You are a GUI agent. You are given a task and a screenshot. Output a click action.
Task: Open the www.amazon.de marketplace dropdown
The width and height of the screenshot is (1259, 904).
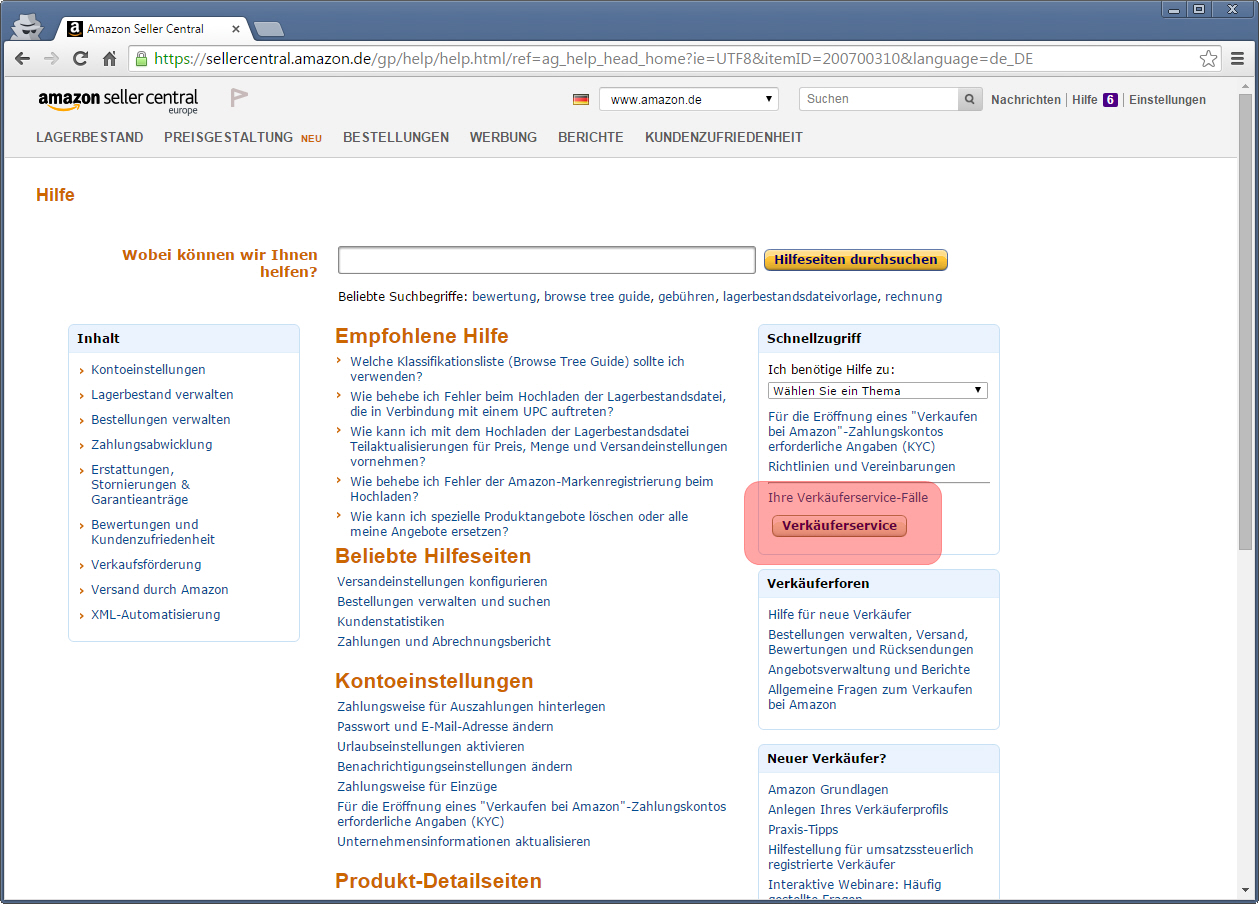[689, 99]
